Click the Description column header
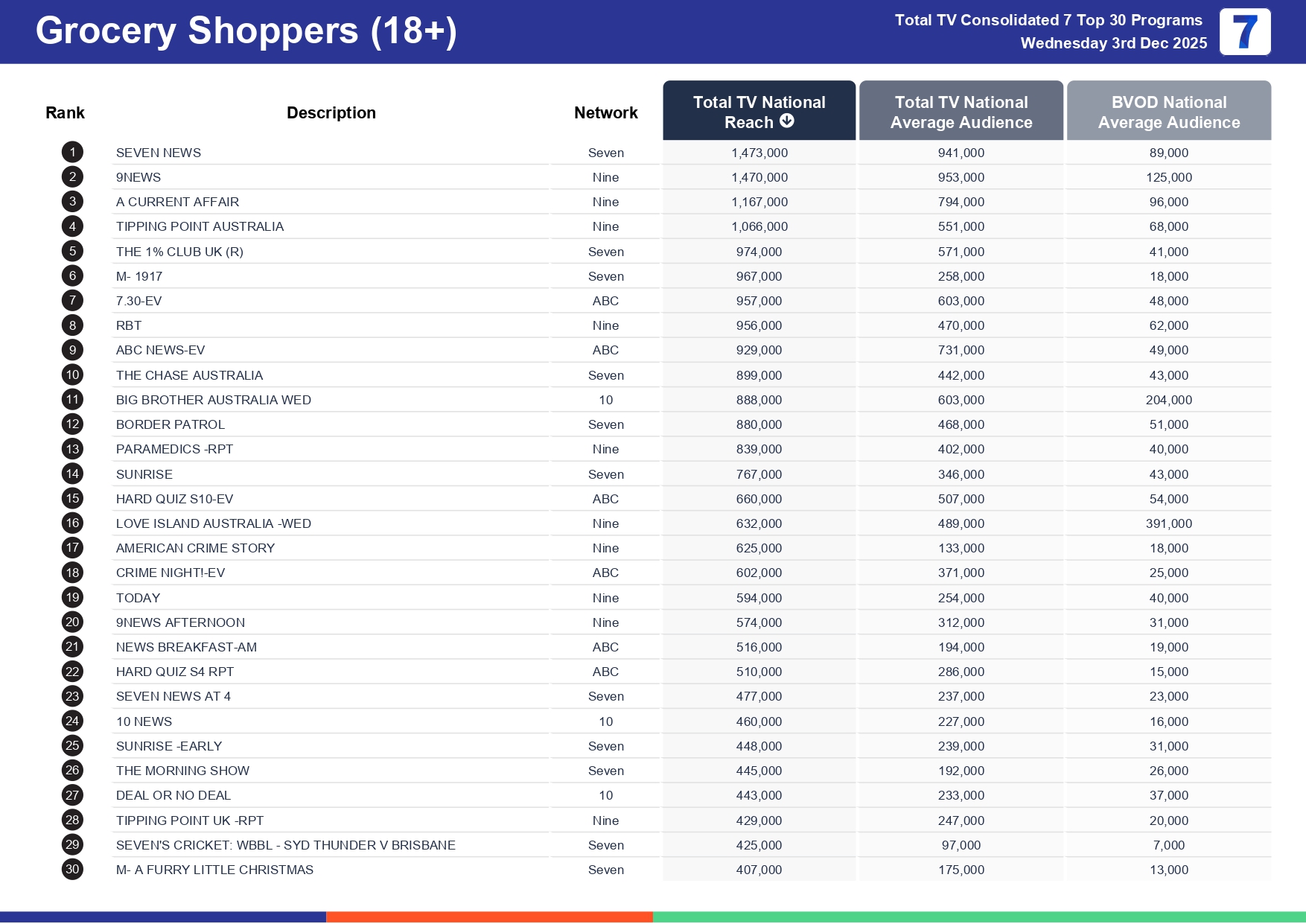The width and height of the screenshot is (1306, 924). [331, 113]
